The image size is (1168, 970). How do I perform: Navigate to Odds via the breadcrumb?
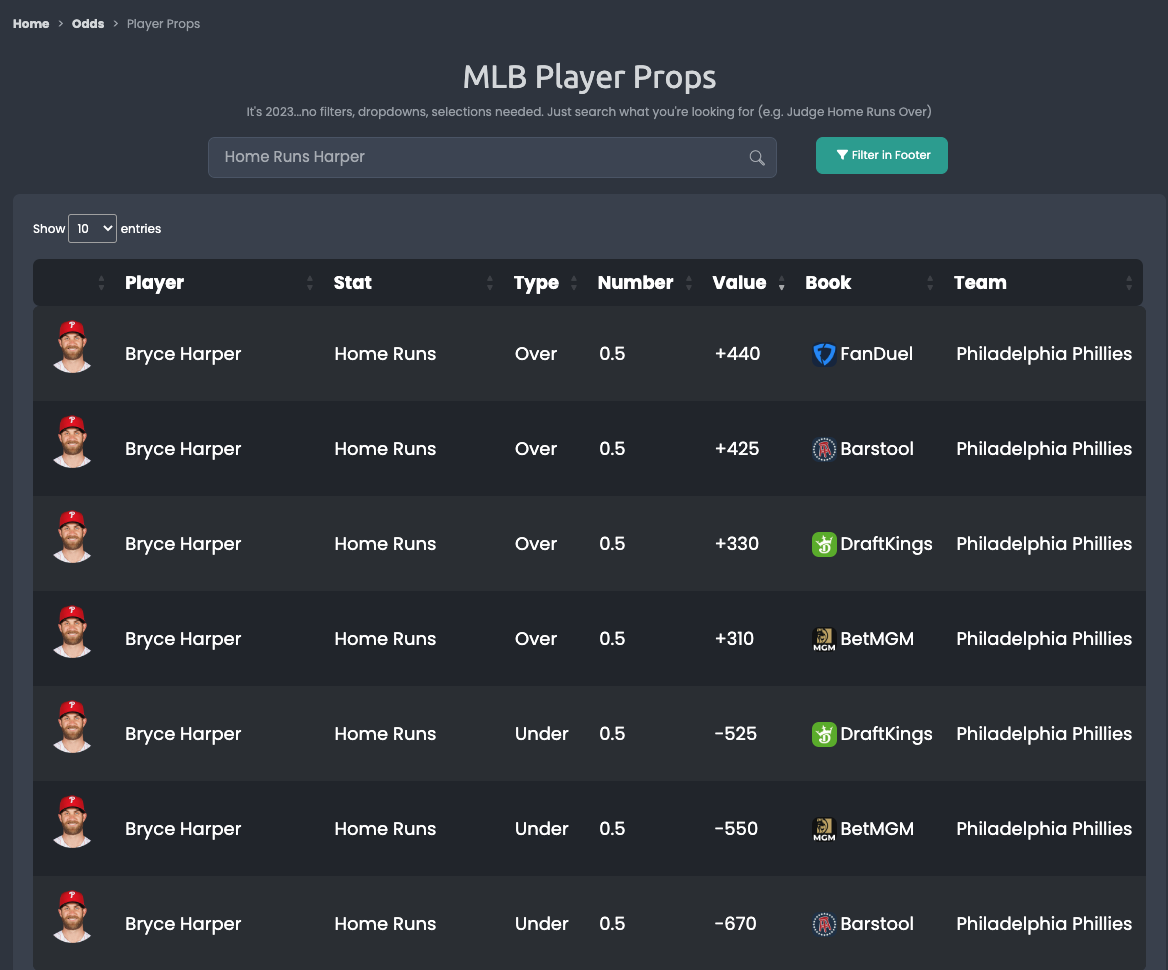(x=87, y=23)
